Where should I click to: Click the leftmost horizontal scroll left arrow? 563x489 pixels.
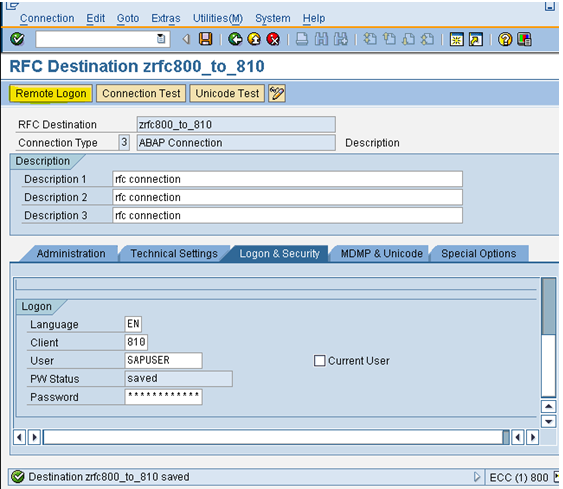click(19, 437)
